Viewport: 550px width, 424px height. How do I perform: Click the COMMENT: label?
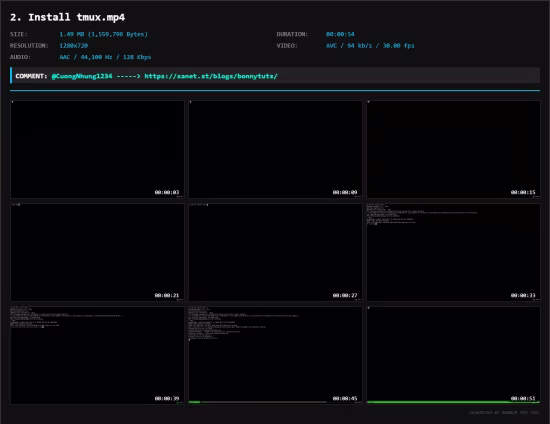coord(31,76)
